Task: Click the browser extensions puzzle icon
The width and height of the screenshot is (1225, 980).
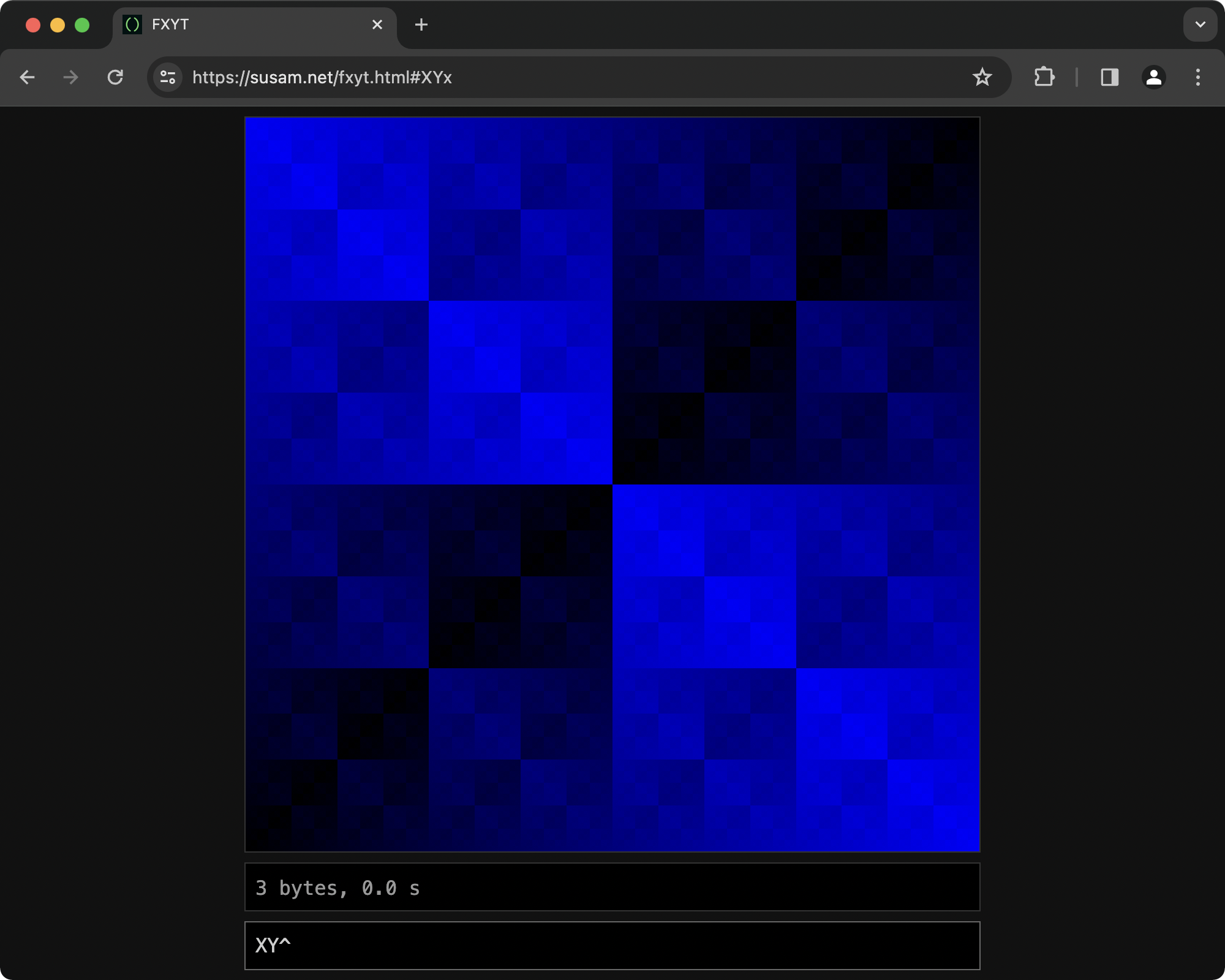Action: tap(1045, 77)
